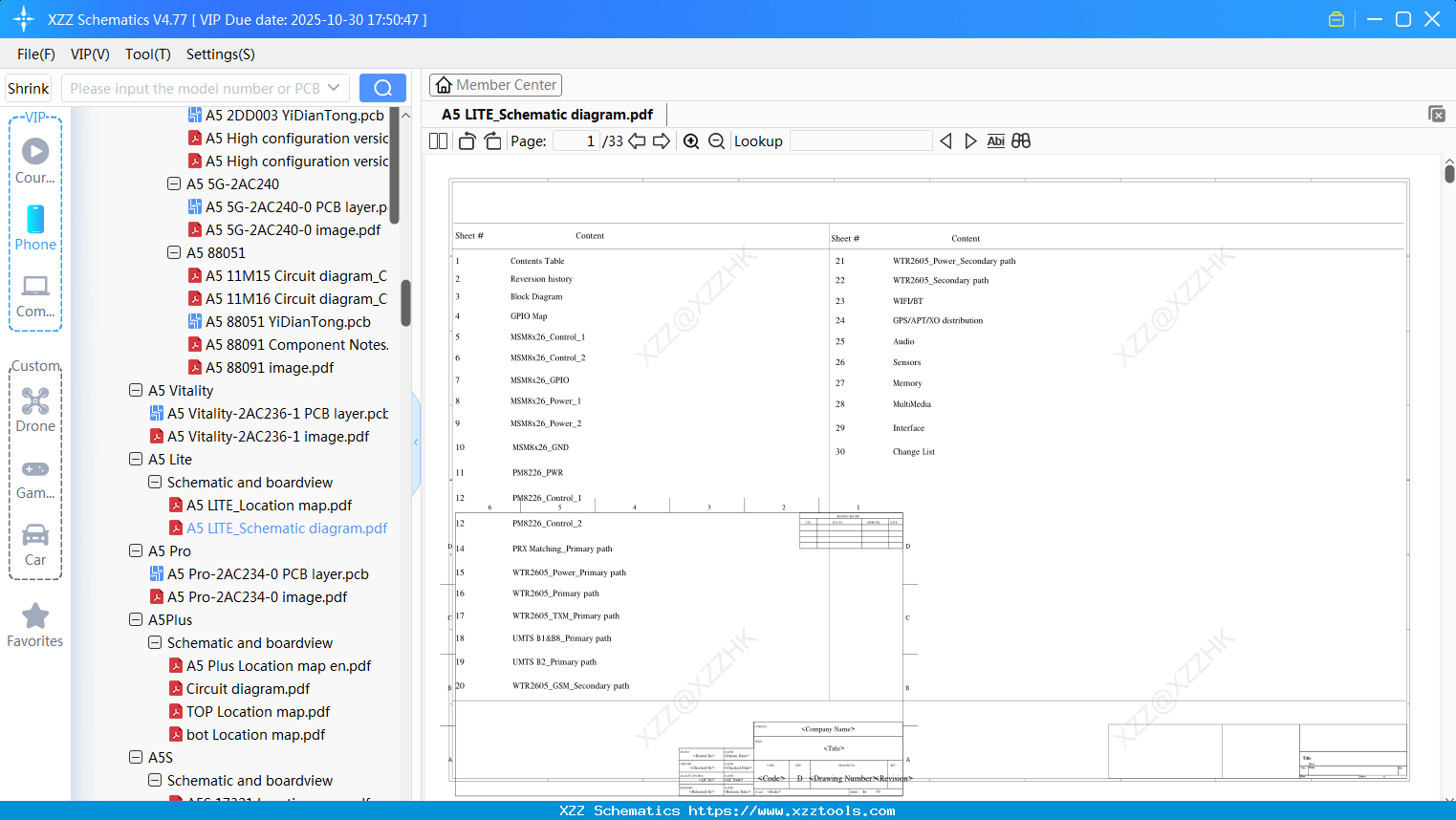Open A5 Vitality-2AC236-1 PCB layer file
Image resolution: width=1456 pixels, height=820 pixels.
[268, 414]
